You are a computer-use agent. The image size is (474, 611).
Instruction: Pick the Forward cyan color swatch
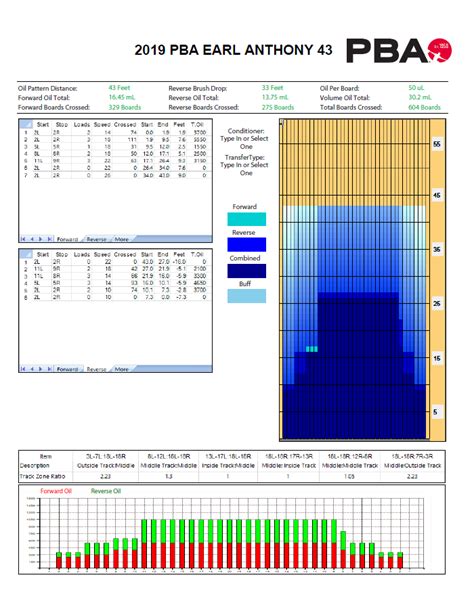[x=247, y=219]
